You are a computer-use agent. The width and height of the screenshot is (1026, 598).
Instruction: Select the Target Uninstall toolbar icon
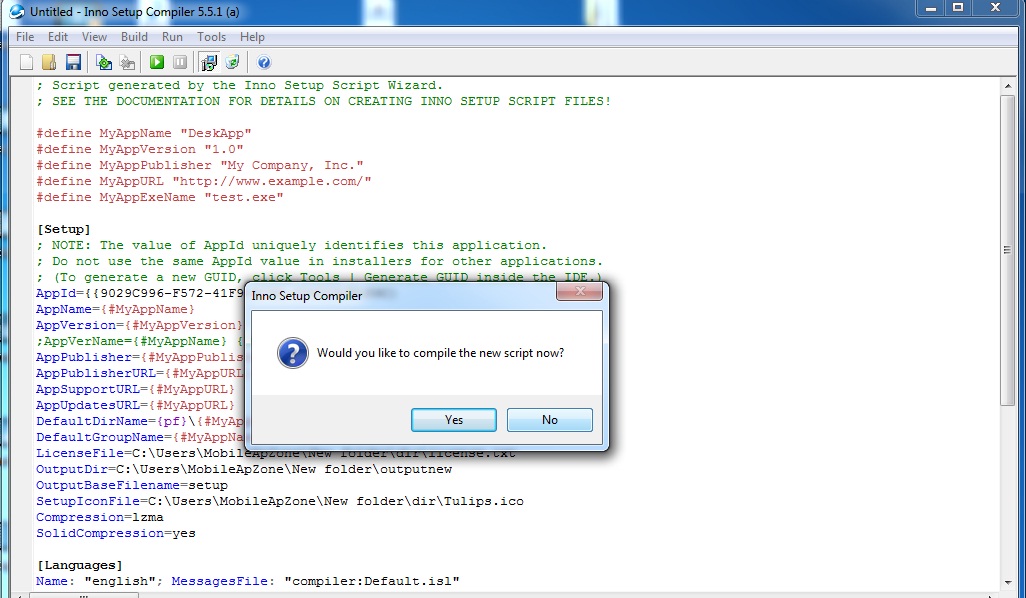tap(232, 62)
